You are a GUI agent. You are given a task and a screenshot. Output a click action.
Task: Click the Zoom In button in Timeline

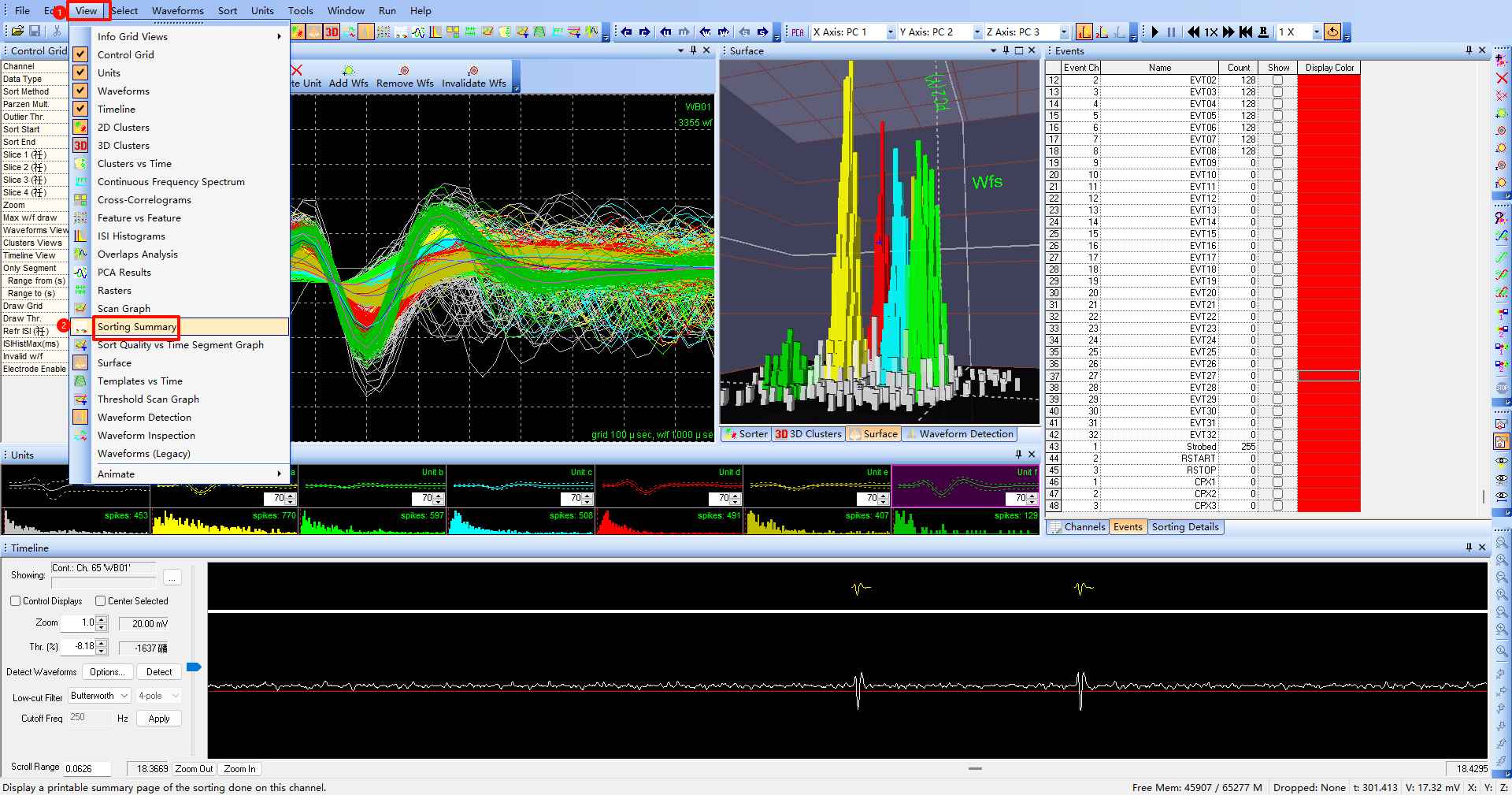tap(239, 769)
